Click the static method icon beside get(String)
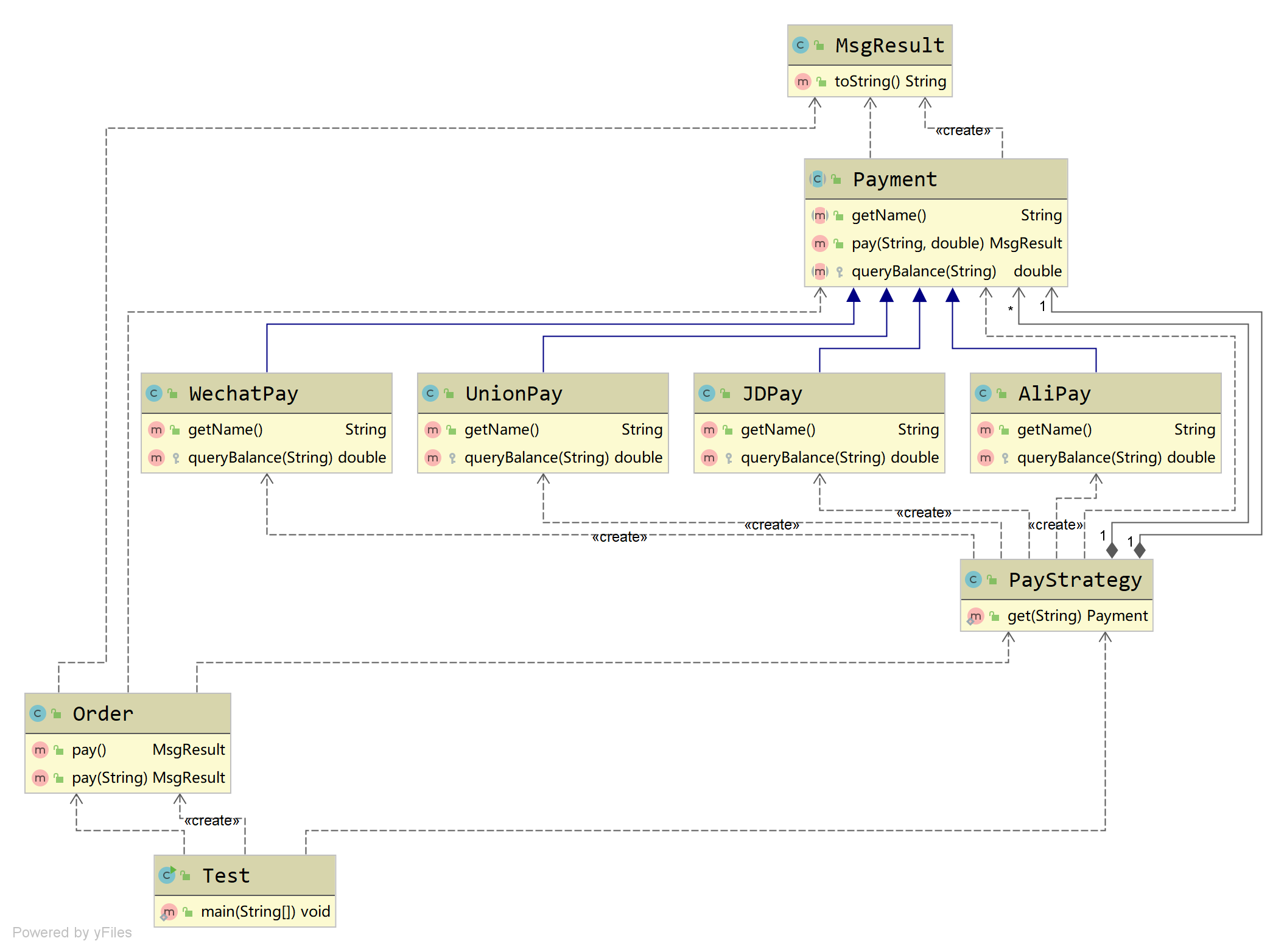 pos(975,616)
